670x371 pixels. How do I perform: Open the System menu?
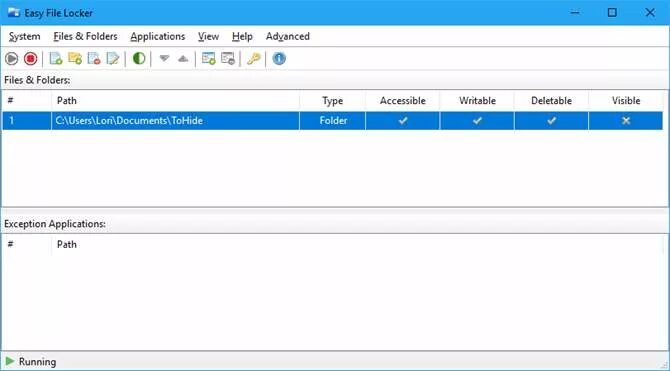coord(24,37)
